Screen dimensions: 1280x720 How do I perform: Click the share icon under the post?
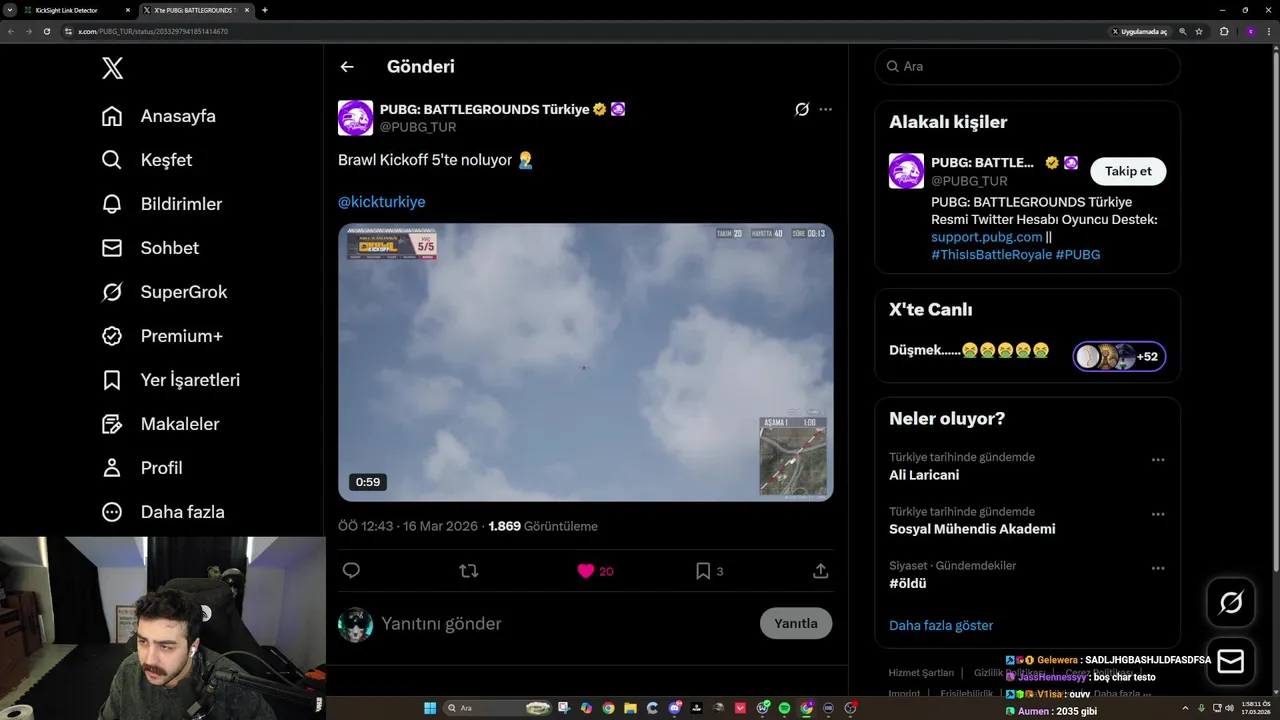tap(820, 571)
